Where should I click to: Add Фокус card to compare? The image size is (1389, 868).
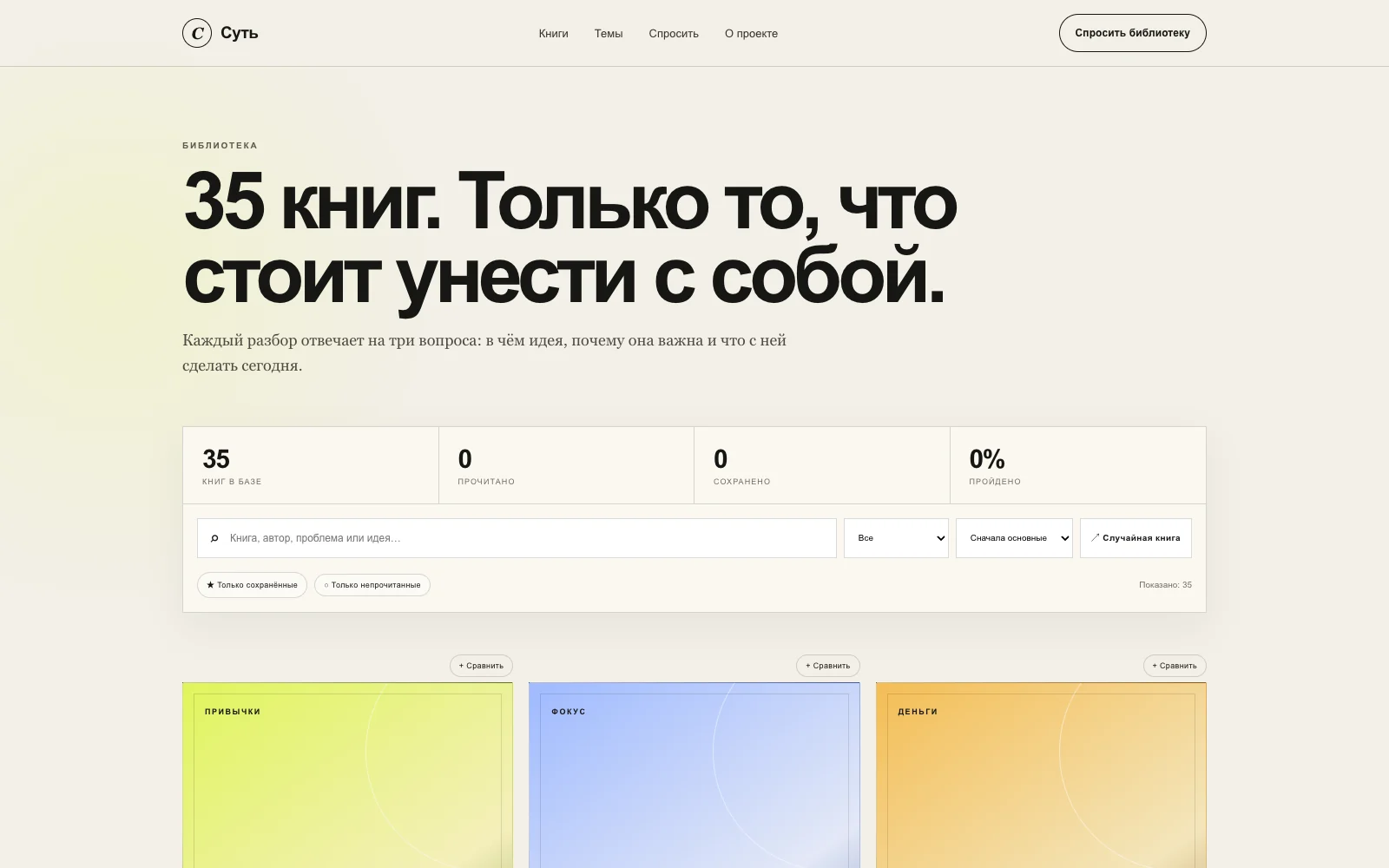[x=828, y=666]
